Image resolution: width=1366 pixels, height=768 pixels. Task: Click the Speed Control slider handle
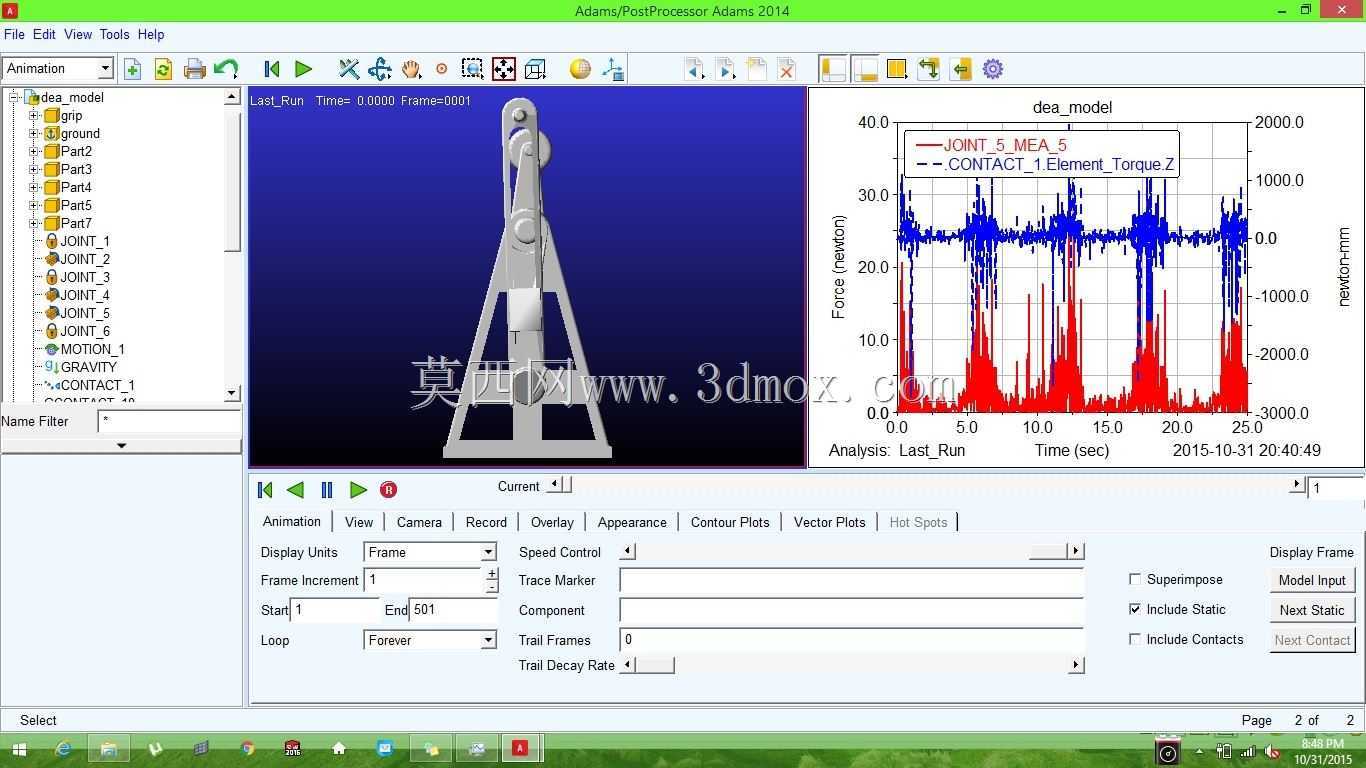coord(1049,551)
